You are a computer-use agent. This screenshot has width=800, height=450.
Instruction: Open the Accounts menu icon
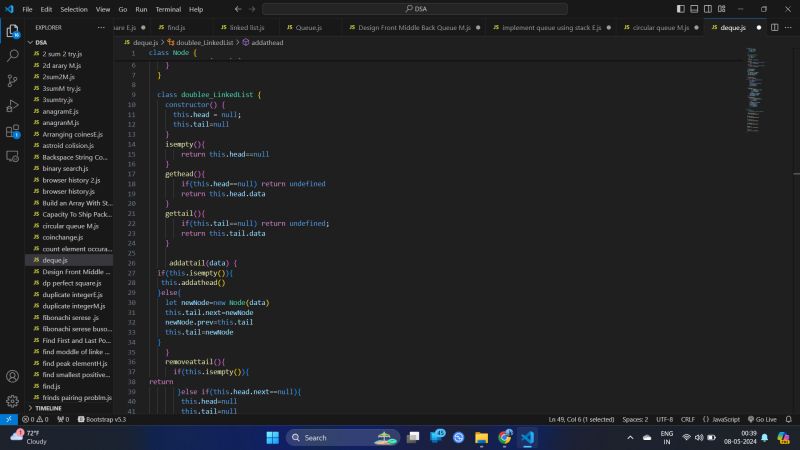[x=13, y=377]
